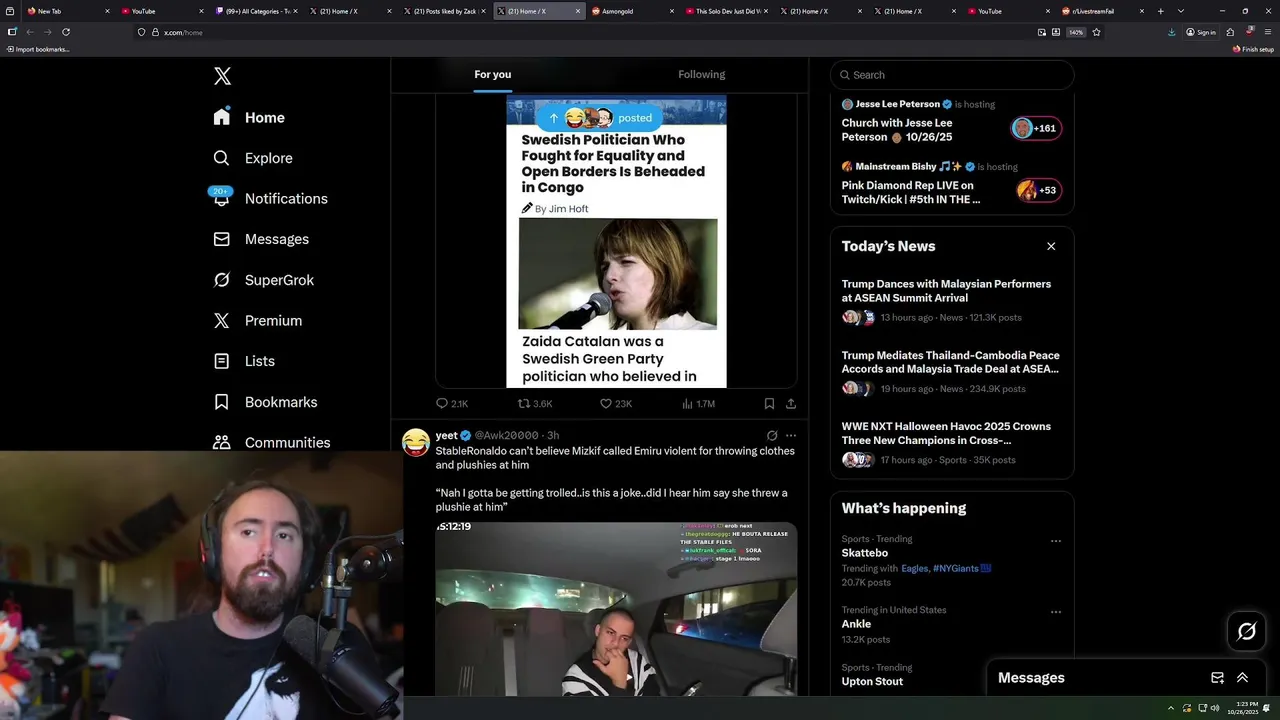Image resolution: width=1280 pixels, height=720 pixels.
Task: Click Import bookmarks in the bookmarks bar
Action: pos(39,49)
